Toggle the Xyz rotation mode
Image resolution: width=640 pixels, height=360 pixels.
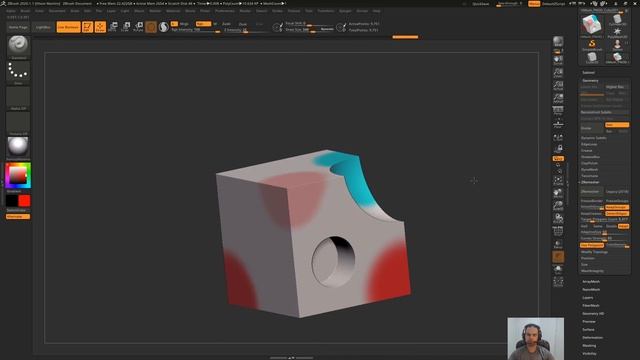[558, 158]
